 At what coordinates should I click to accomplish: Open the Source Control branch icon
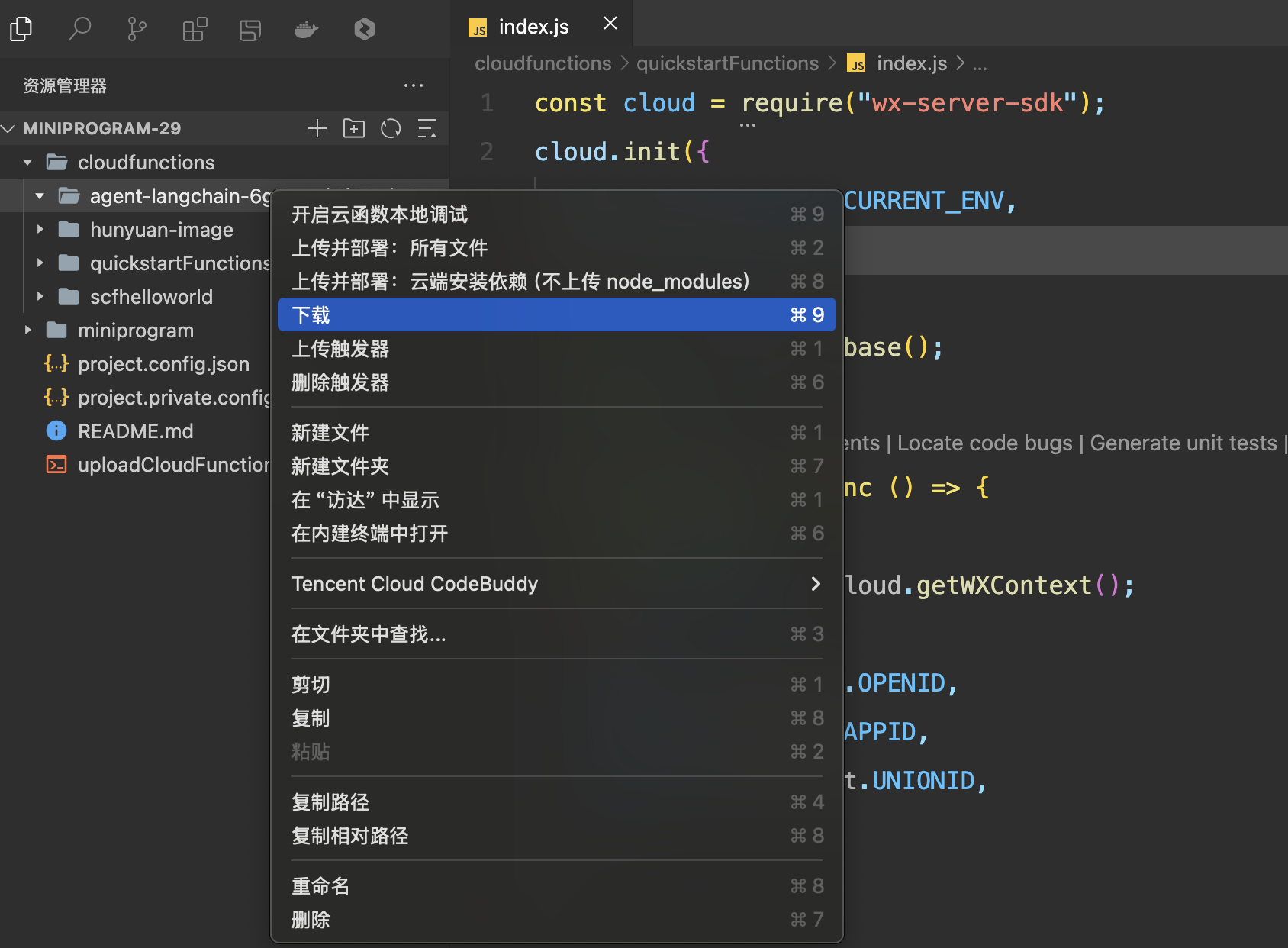(137, 29)
